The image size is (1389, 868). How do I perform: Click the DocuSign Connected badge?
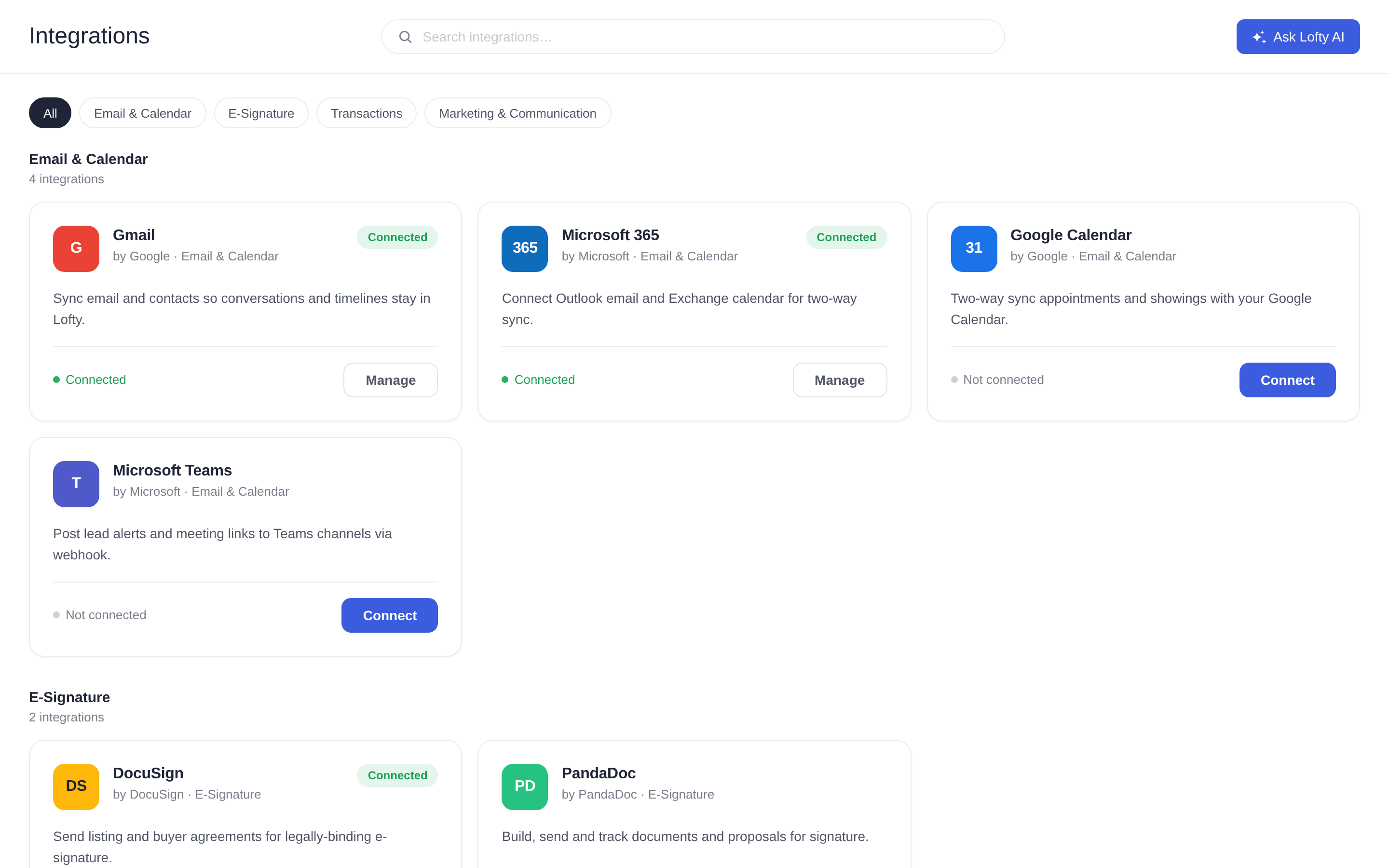(x=397, y=775)
